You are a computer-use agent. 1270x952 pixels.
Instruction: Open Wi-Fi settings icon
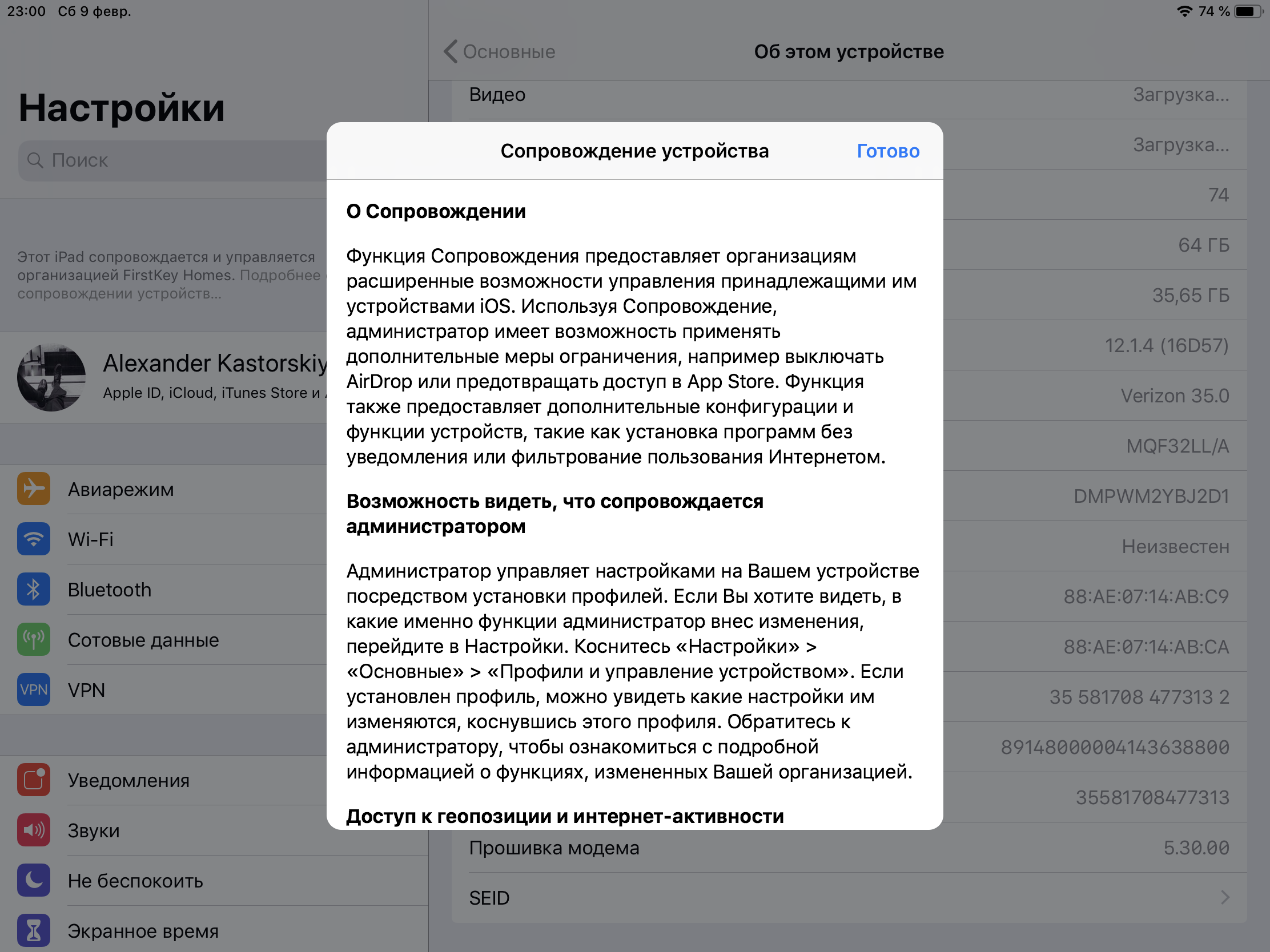[x=33, y=539]
